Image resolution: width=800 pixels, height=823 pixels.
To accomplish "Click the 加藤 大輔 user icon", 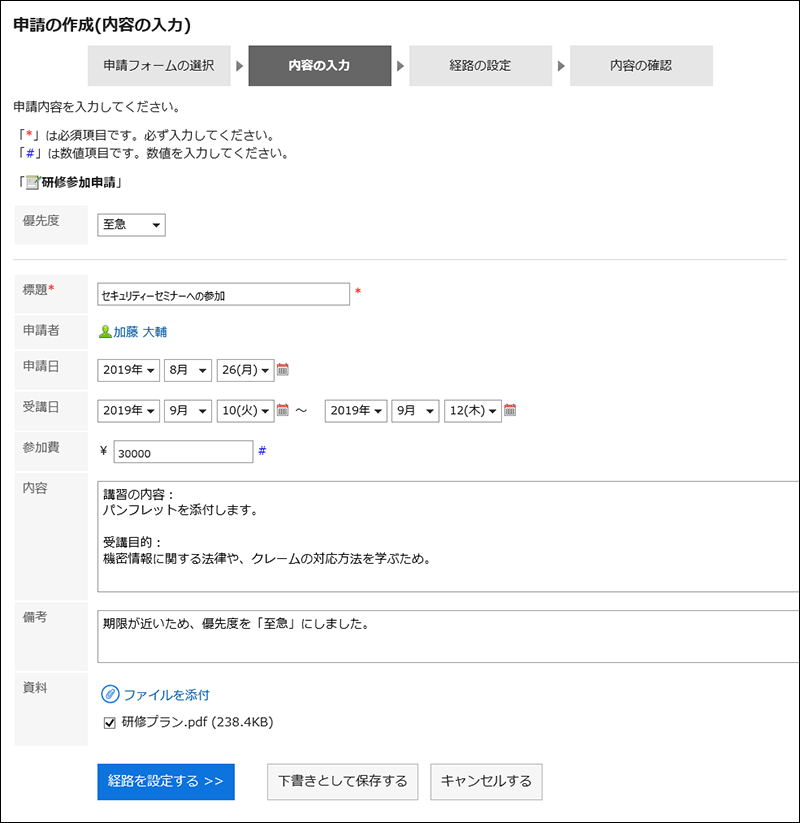I will tap(105, 332).
